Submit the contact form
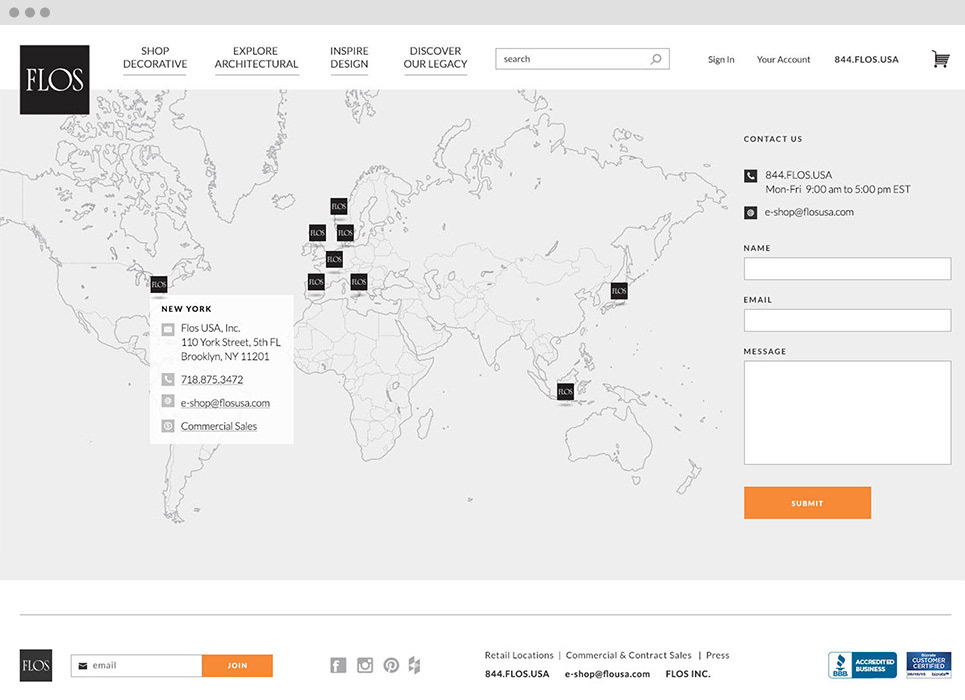 pos(807,503)
